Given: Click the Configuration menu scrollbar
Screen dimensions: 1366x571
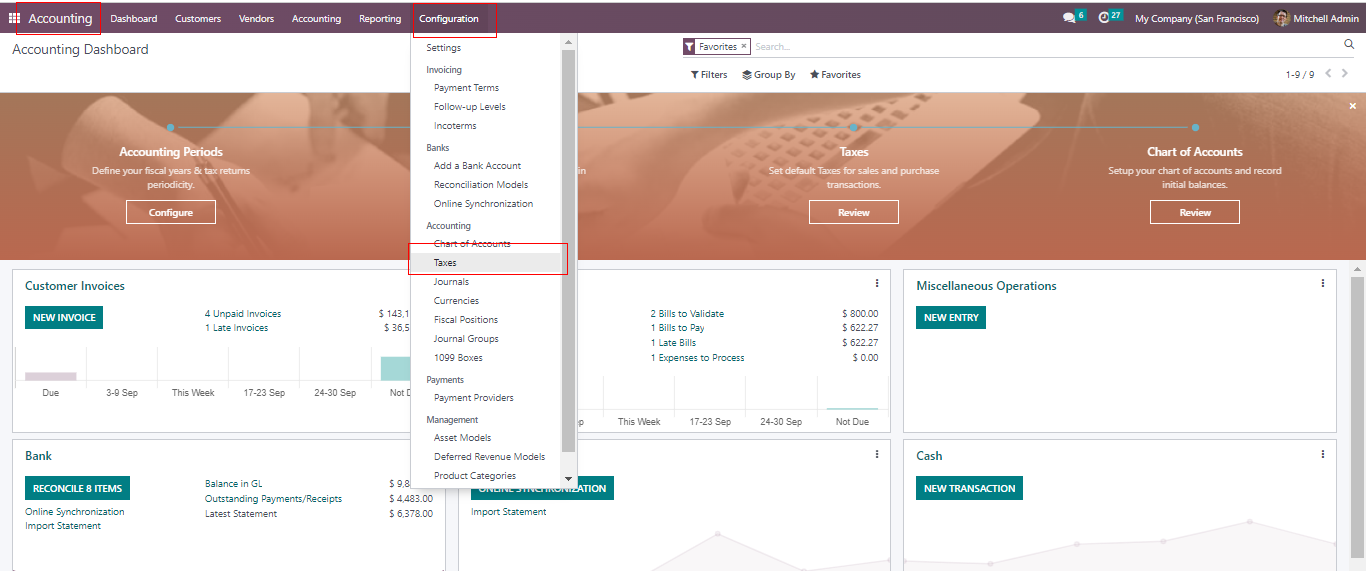Looking at the screenshot, I should pos(568,250).
